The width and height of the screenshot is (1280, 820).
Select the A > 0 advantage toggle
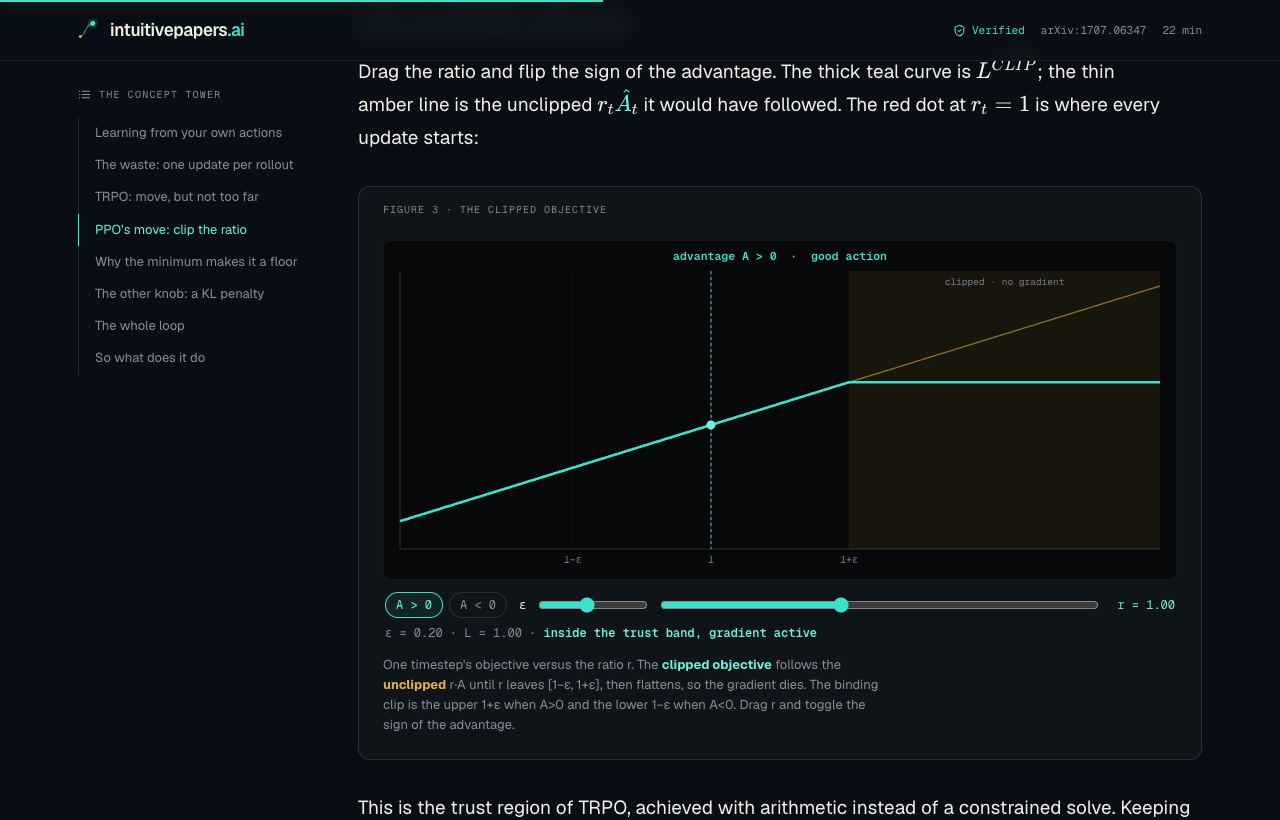coord(414,605)
